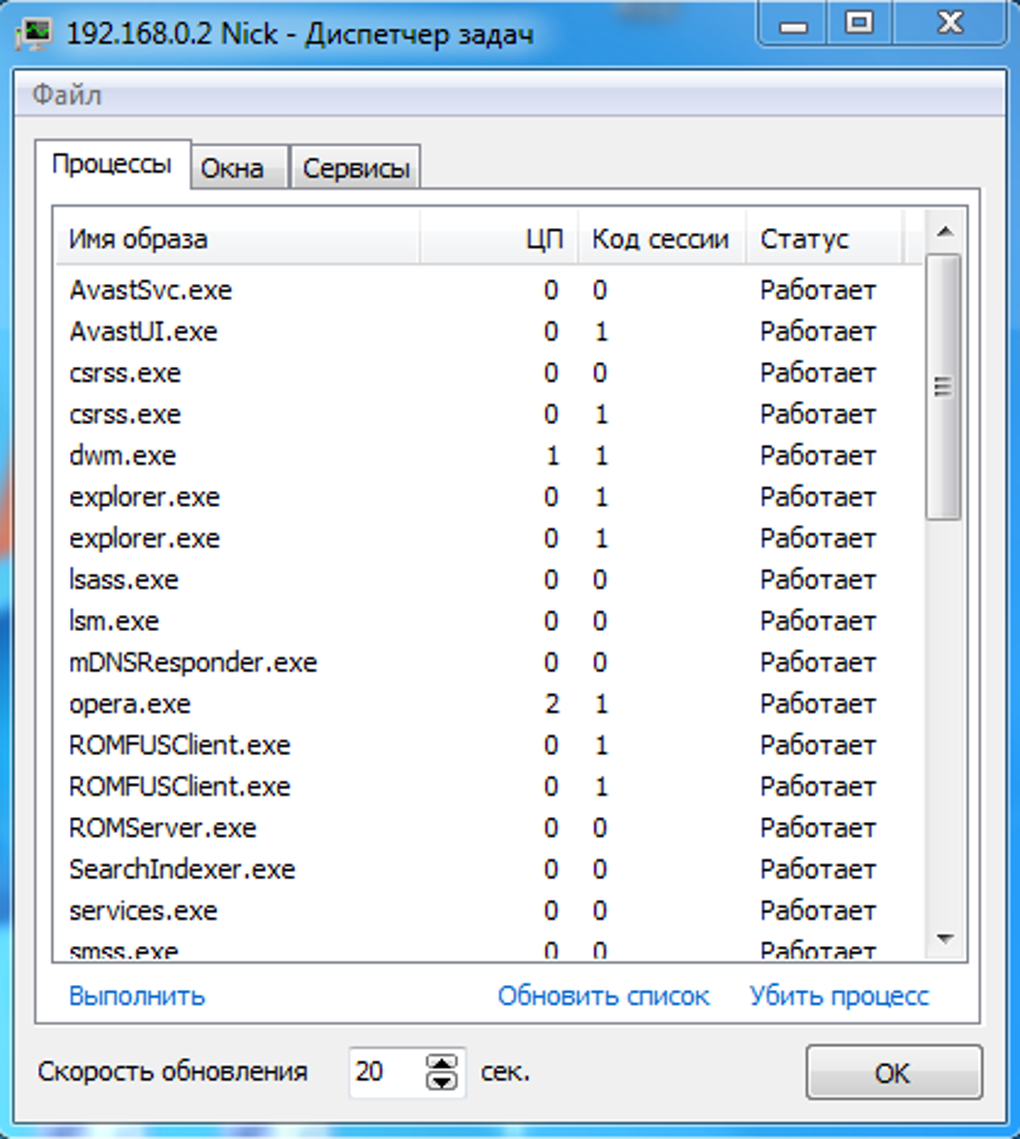Switch to the Окна tab

click(x=232, y=169)
